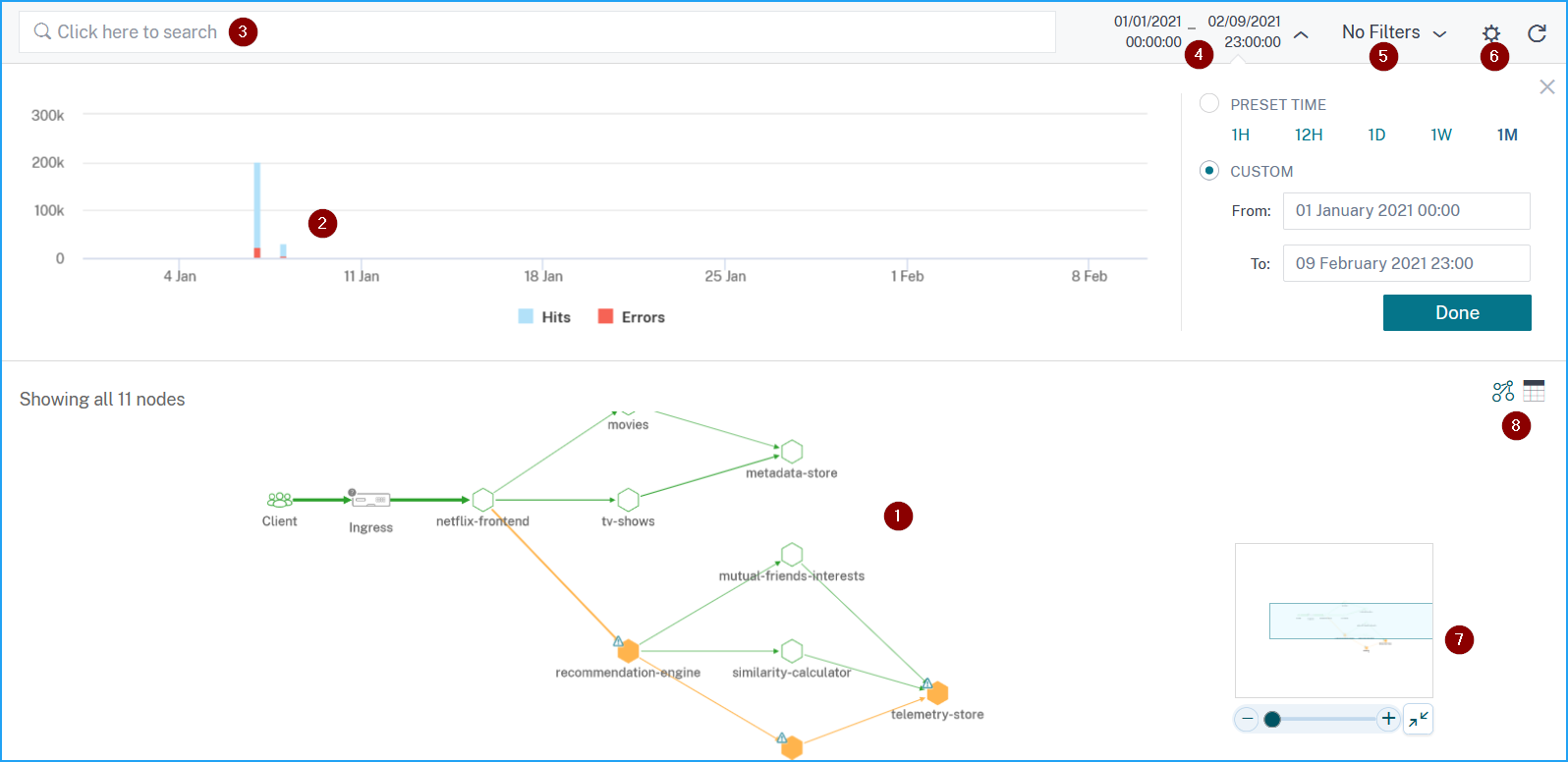Switch to table view icon

pos(1534,391)
